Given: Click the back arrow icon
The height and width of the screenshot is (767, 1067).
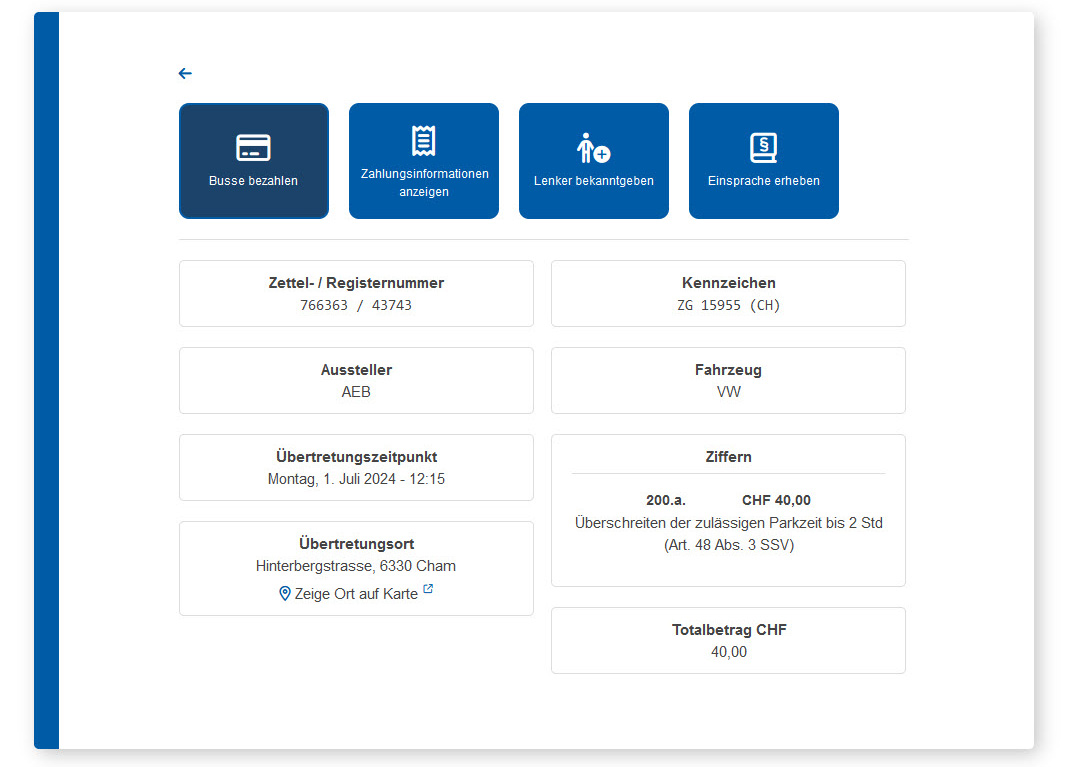Looking at the screenshot, I should pos(185,73).
